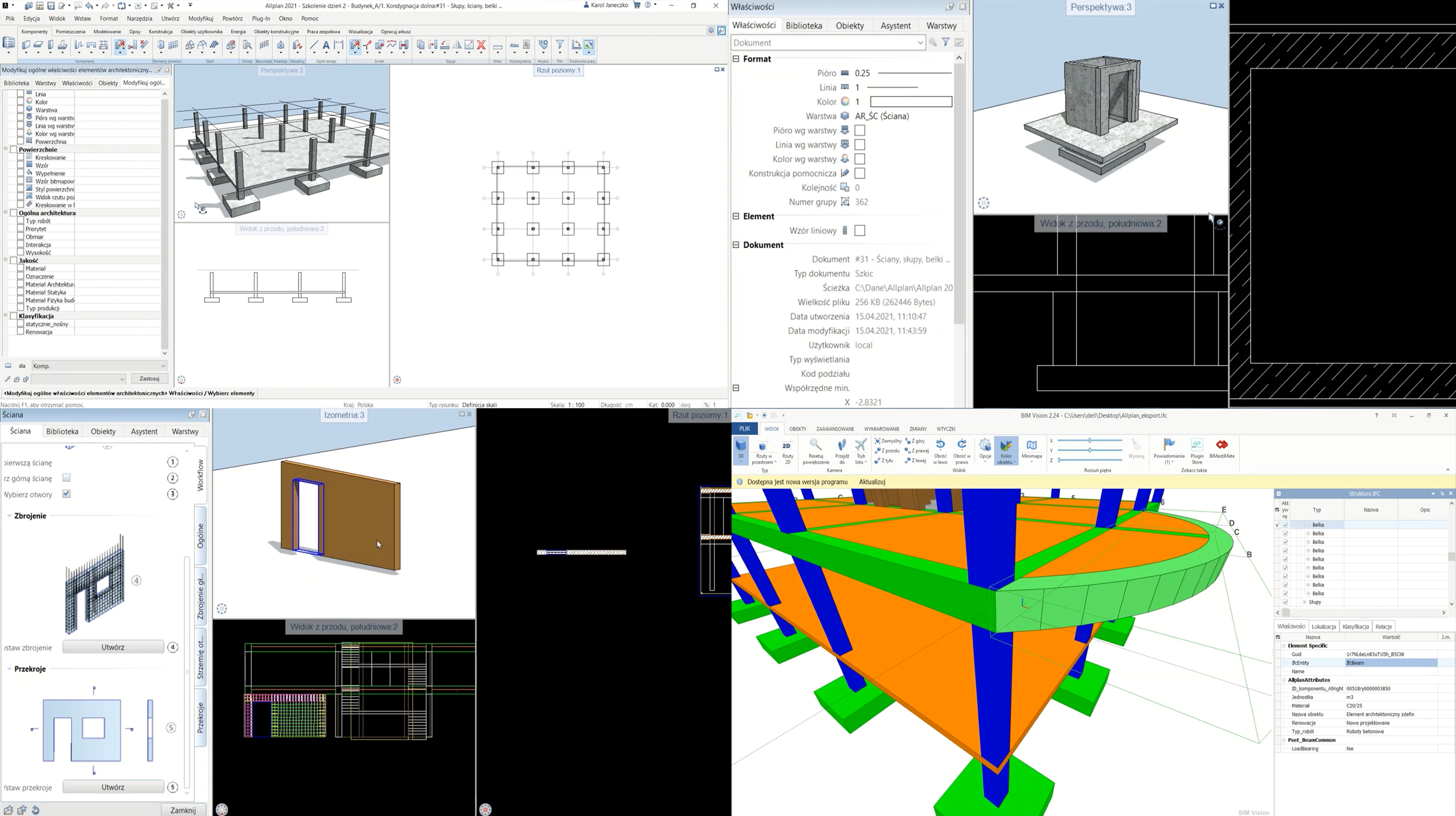The image size is (1456, 816).
Task: Click Resetuj powiększenie in BIM Vision
Action: [815, 451]
